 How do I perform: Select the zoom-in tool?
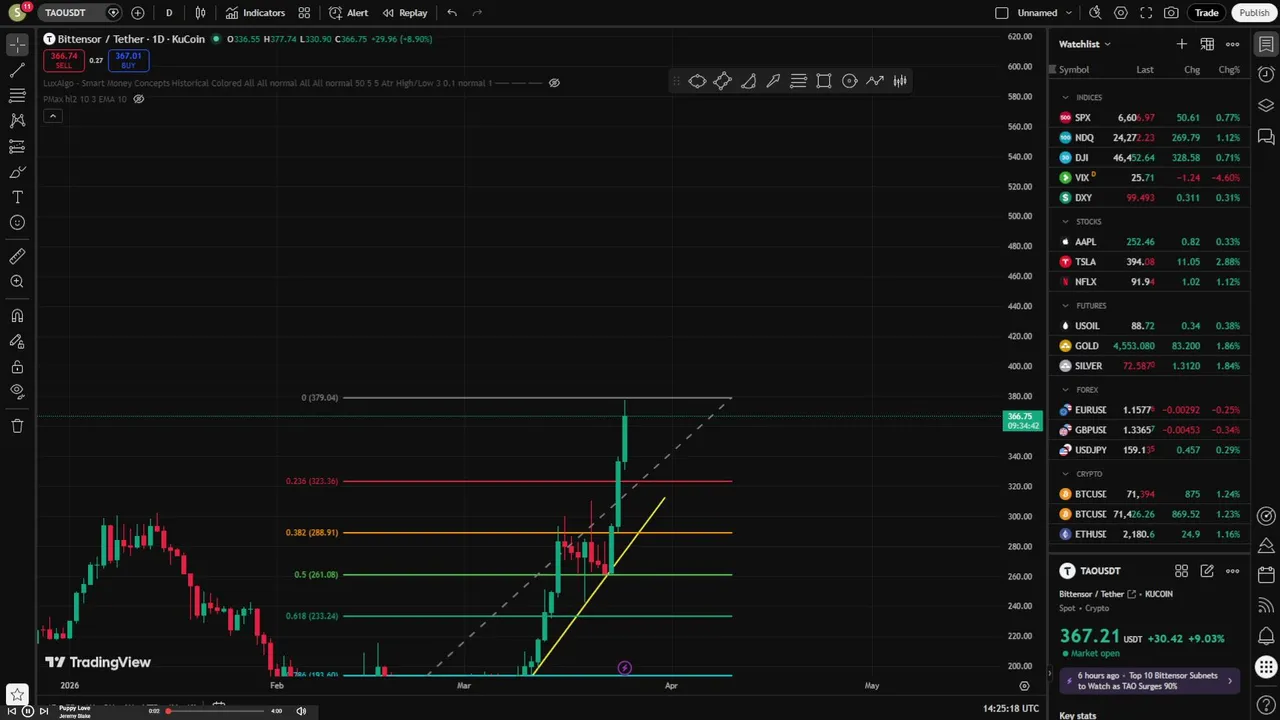(x=17, y=282)
